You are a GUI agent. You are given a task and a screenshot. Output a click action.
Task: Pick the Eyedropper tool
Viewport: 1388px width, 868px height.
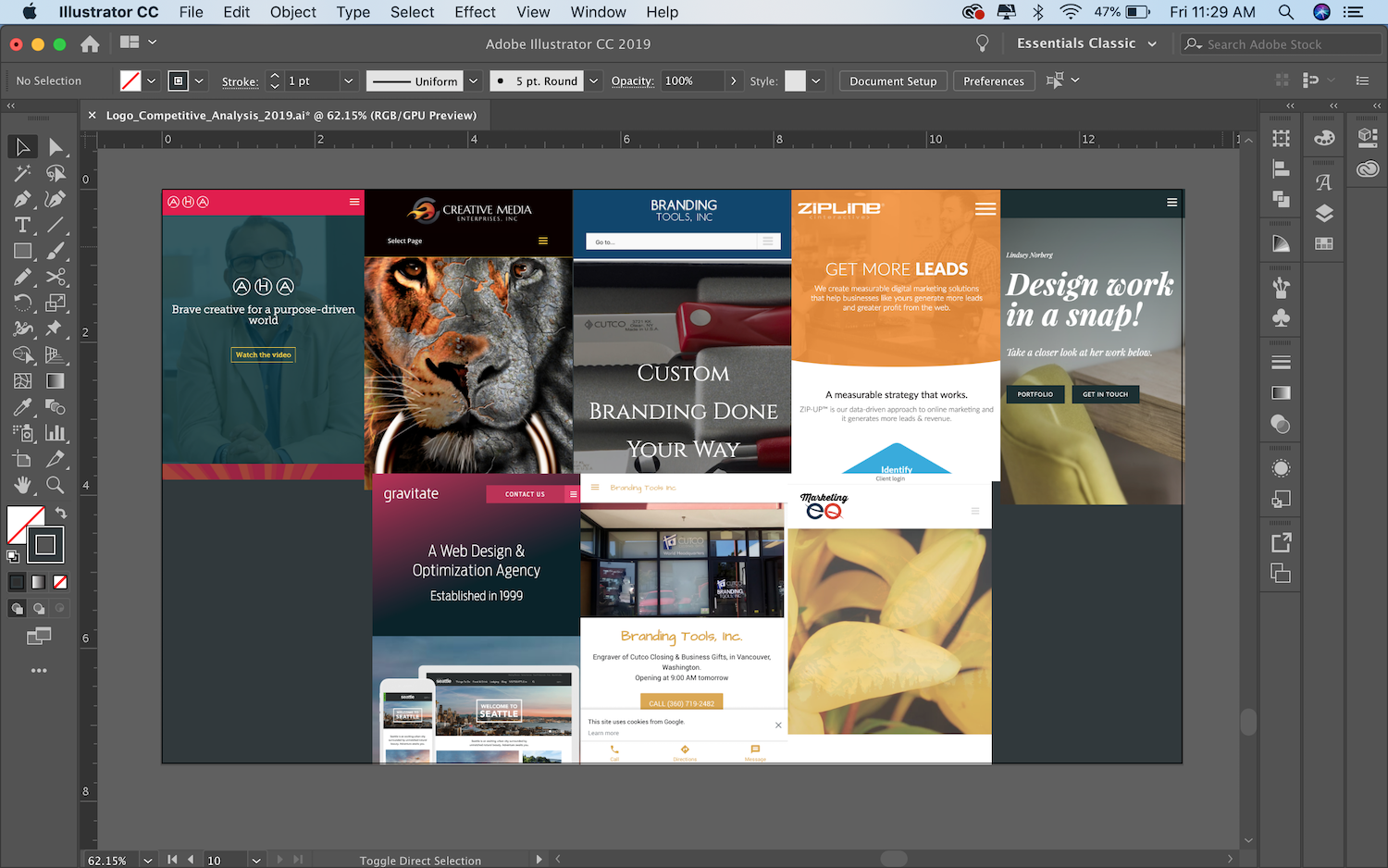(x=22, y=406)
